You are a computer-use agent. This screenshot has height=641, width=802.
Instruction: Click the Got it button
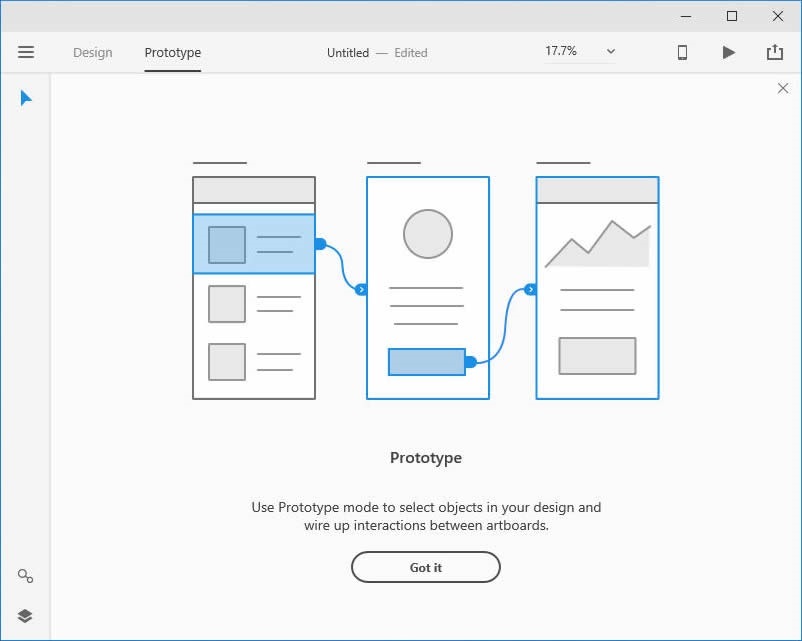[425, 567]
